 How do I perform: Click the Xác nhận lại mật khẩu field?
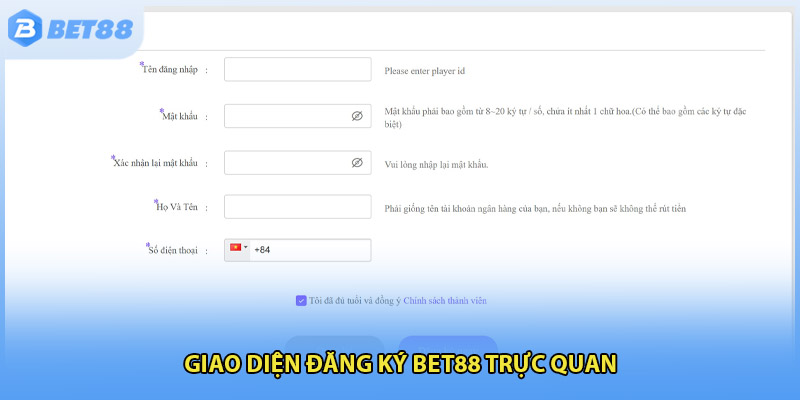tap(297, 163)
